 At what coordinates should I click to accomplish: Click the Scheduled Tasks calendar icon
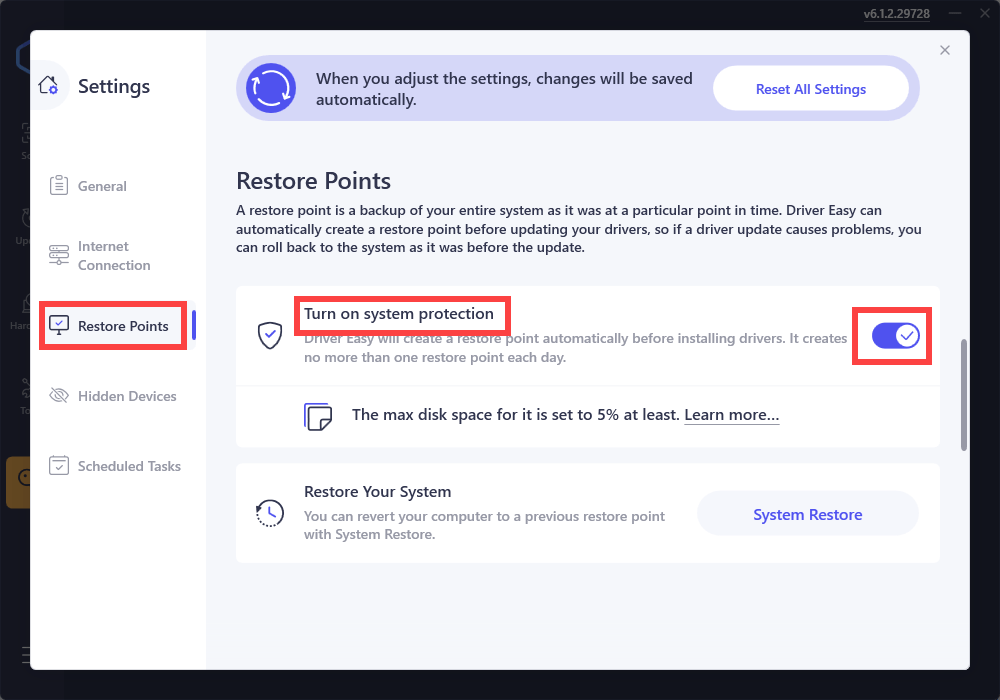[59, 466]
